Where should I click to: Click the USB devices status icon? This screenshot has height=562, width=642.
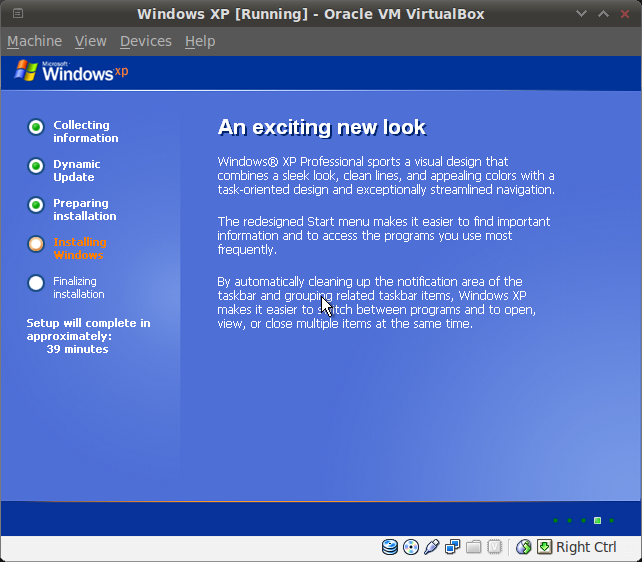(432, 547)
